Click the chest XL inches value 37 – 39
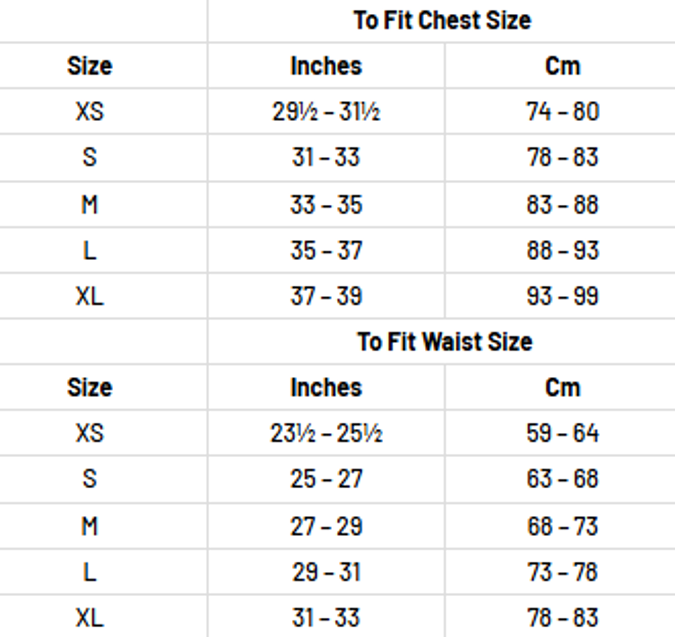The height and width of the screenshot is (637, 675). 326,296
